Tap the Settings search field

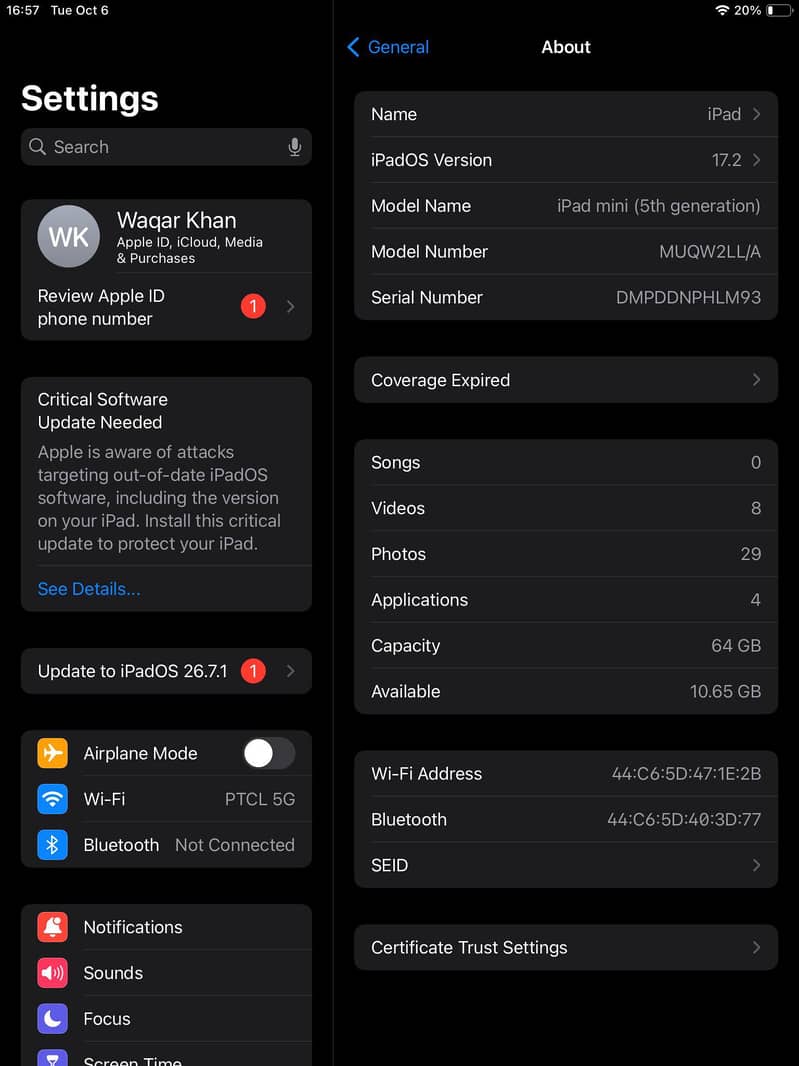coord(167,147)
